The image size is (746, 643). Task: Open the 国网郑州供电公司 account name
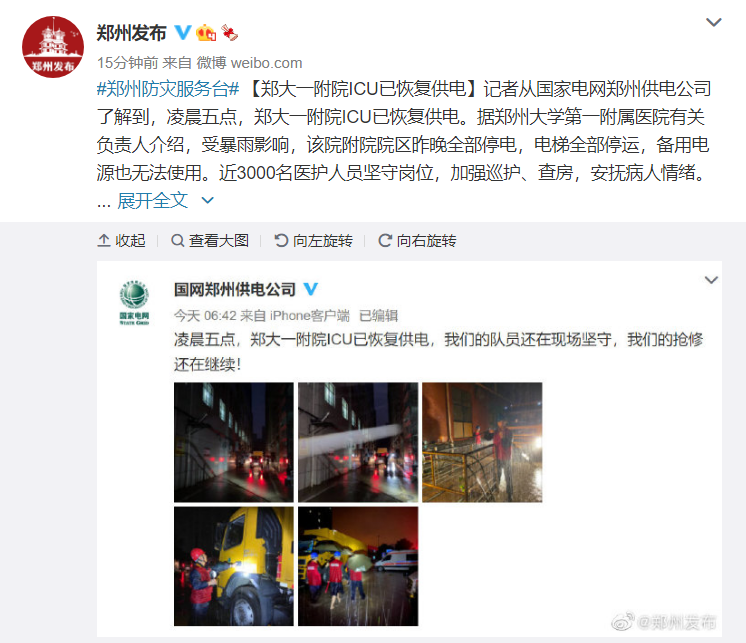235,289
